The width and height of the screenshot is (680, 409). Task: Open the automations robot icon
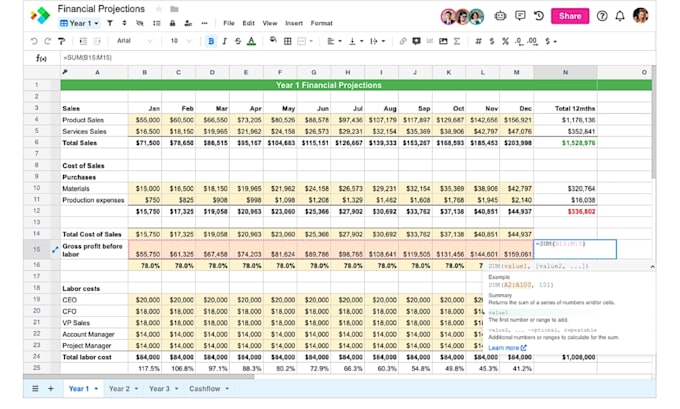coord(500,16)
